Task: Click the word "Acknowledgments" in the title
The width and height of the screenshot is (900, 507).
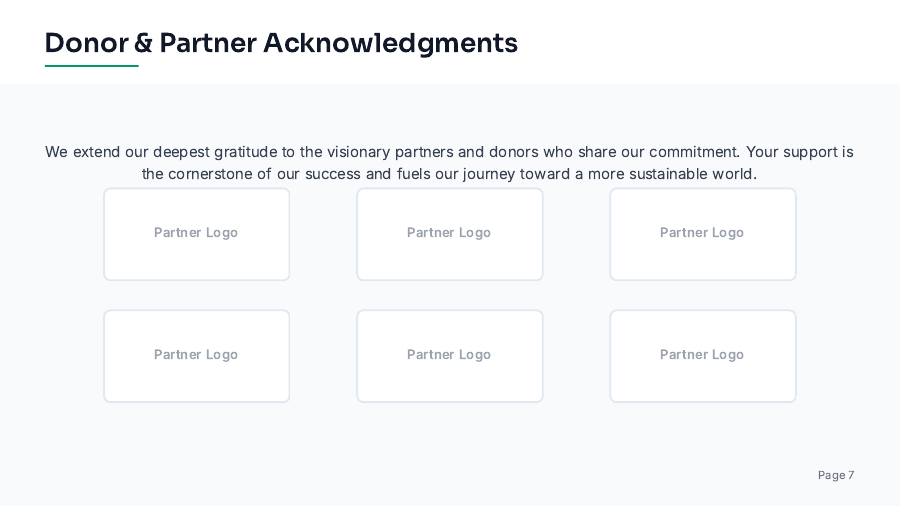Action: 390,43
